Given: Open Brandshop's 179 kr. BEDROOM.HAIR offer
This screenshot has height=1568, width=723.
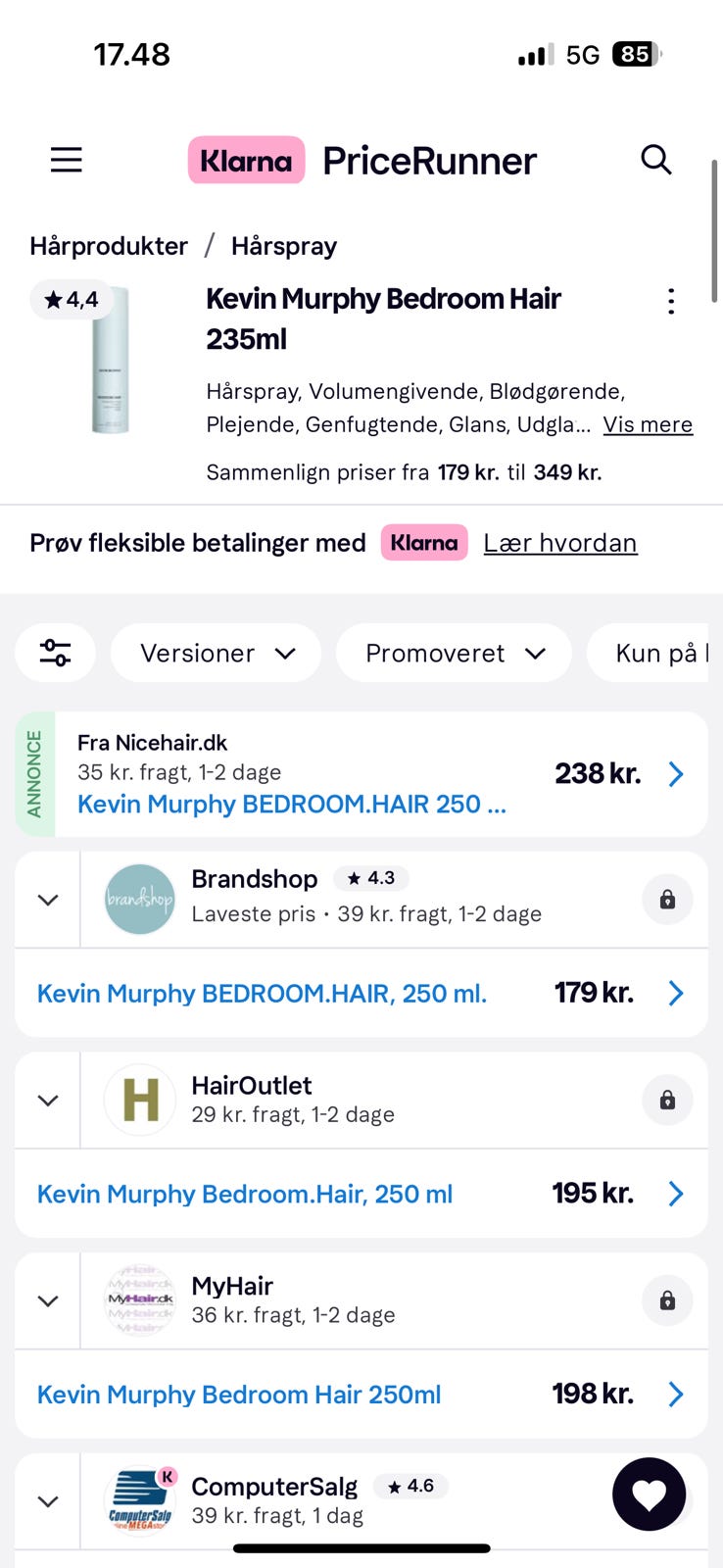Looking at the screenshot, I should click(361, 993).
